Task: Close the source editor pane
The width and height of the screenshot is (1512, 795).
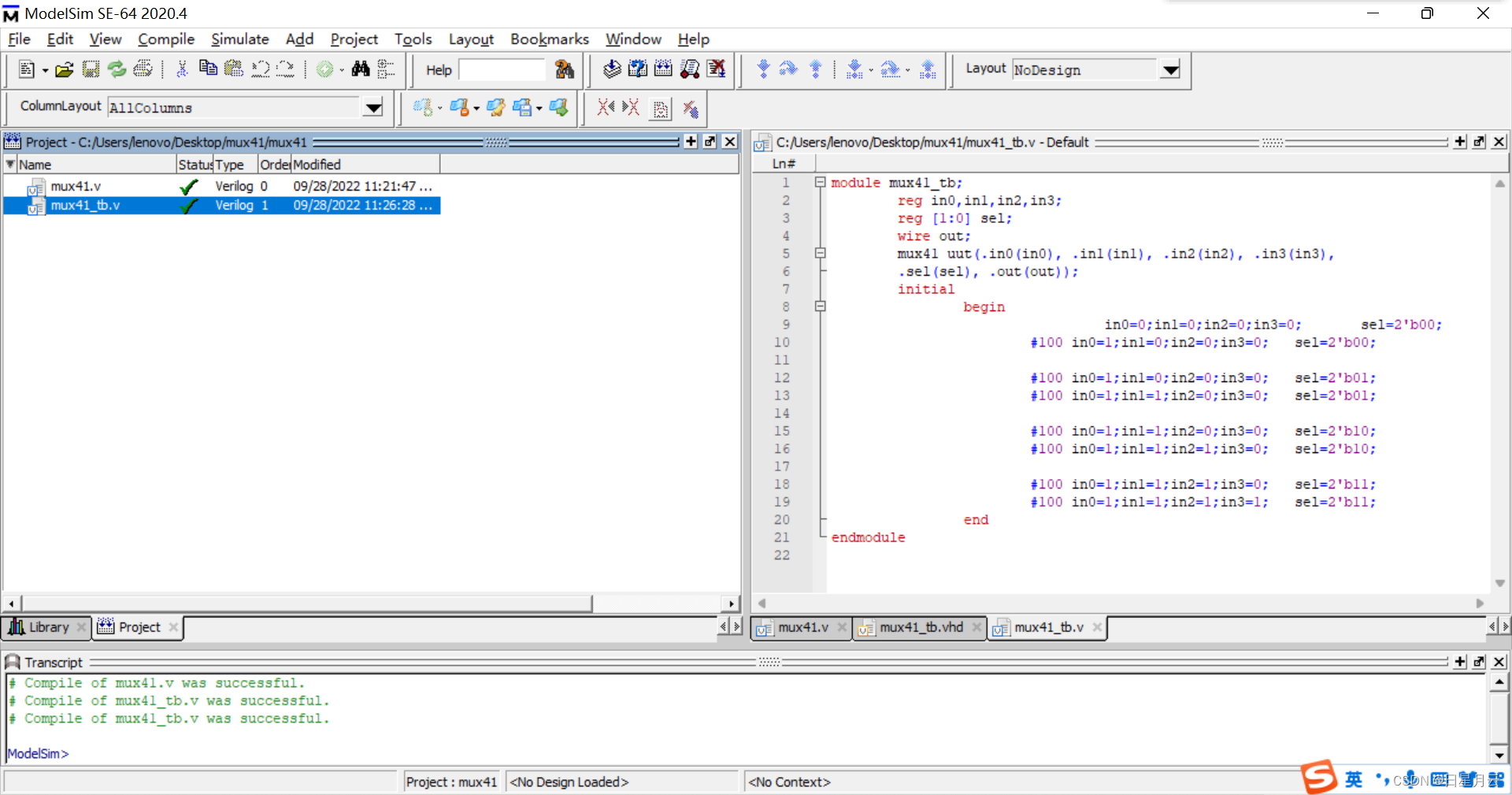Action: point(1499,141)
